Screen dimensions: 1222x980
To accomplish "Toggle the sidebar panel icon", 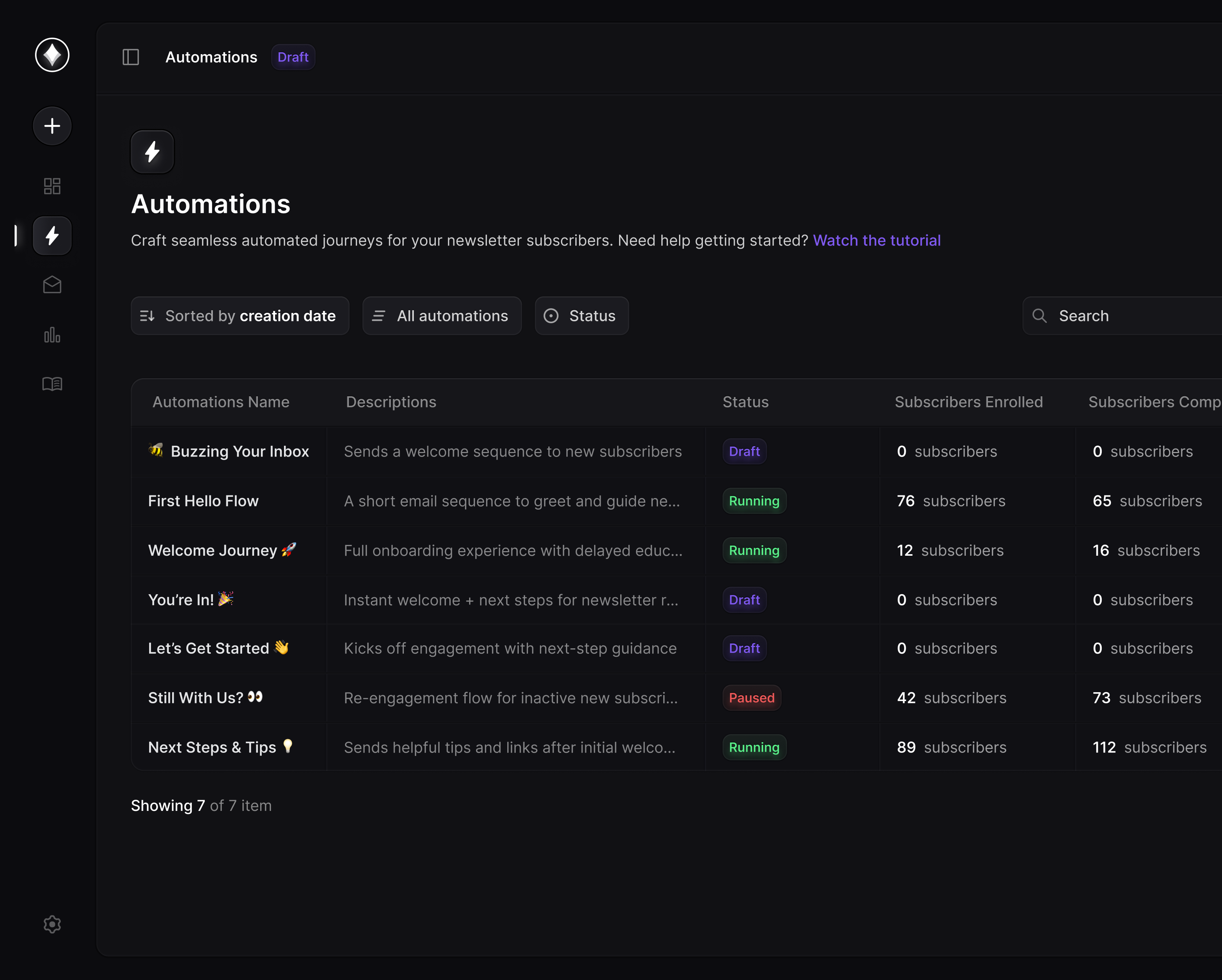I will pos(131,57).
